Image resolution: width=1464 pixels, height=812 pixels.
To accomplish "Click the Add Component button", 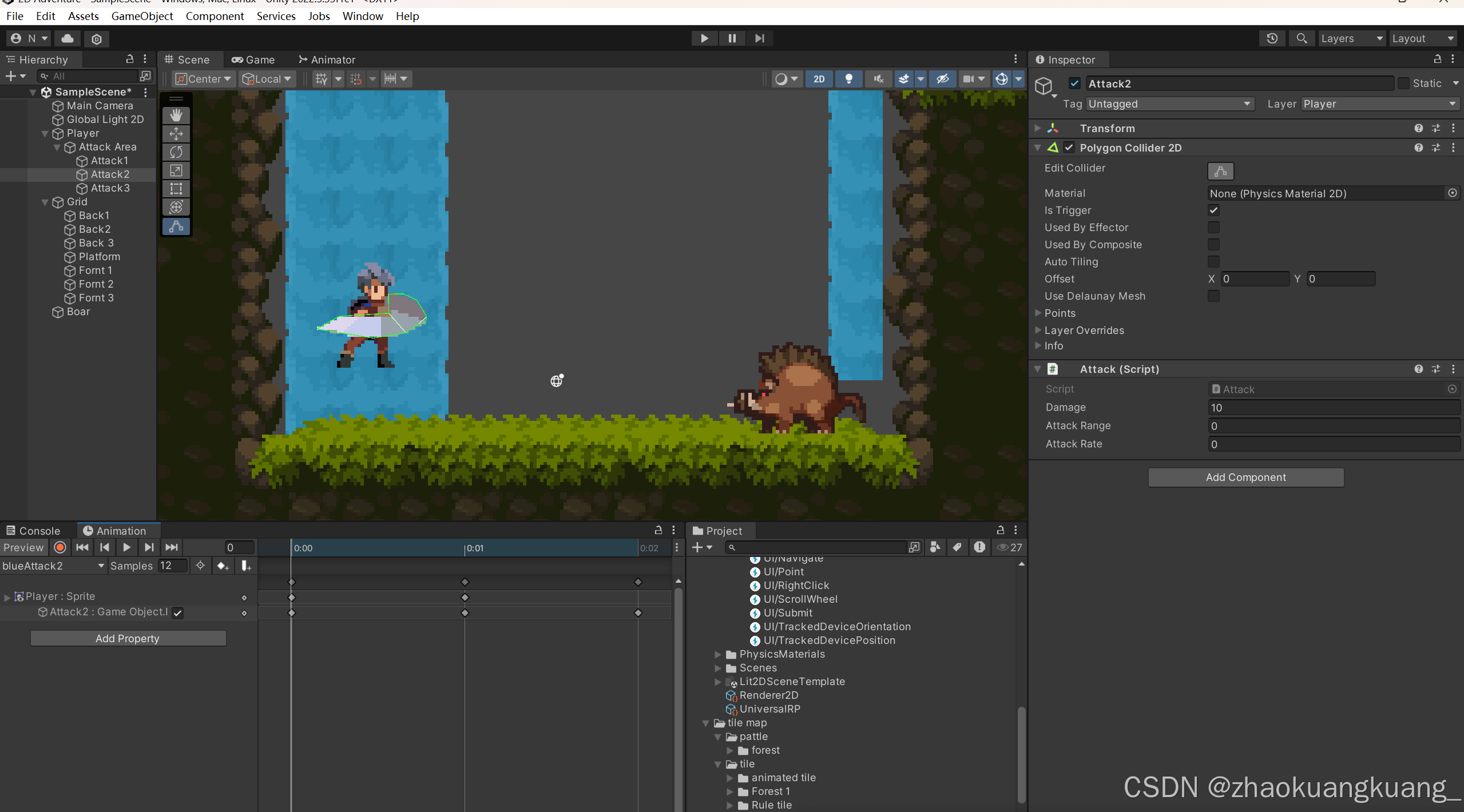I will coord(1245,477).
